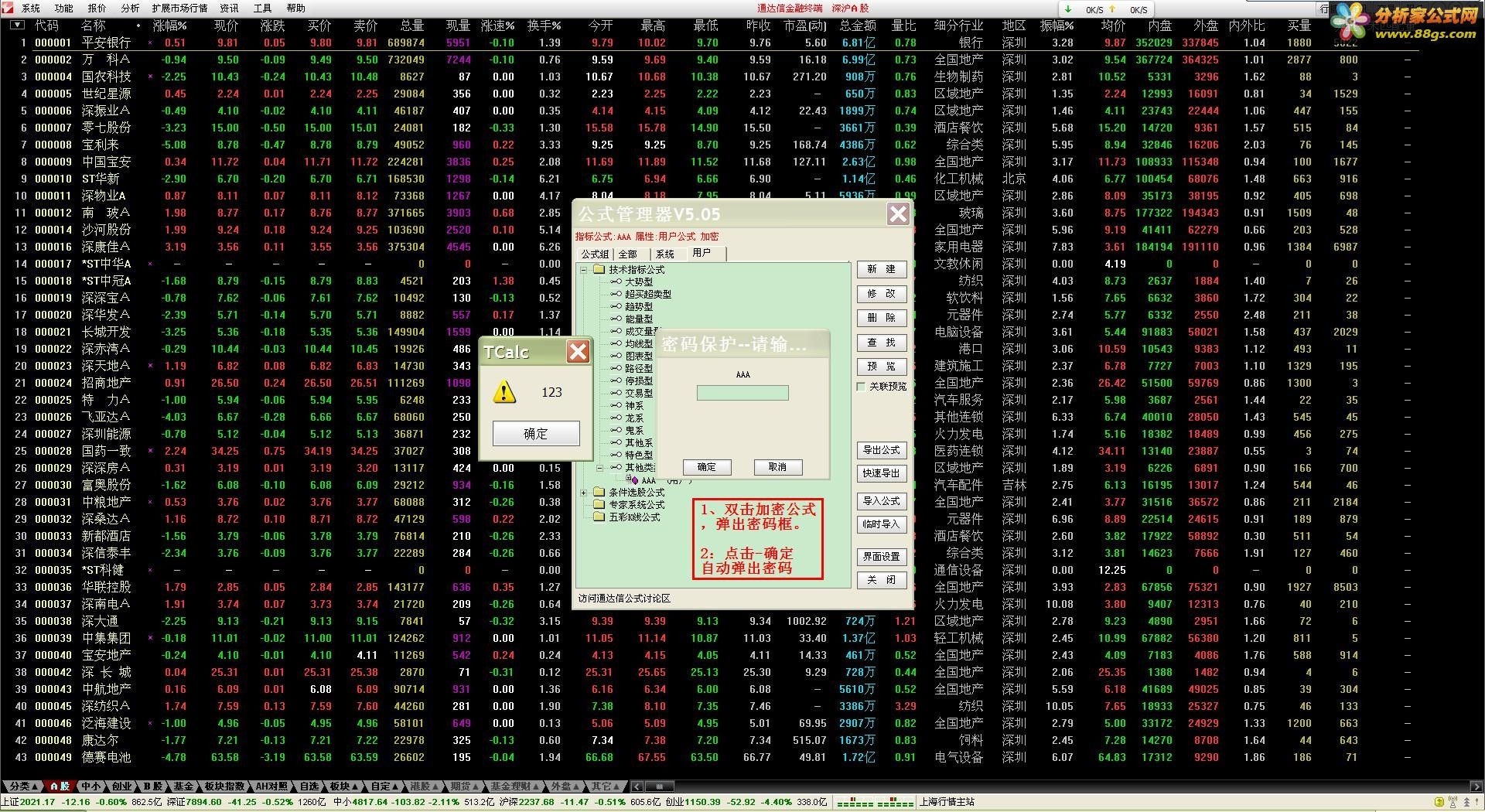Click 取消 in the password dialog

point(777,467)
